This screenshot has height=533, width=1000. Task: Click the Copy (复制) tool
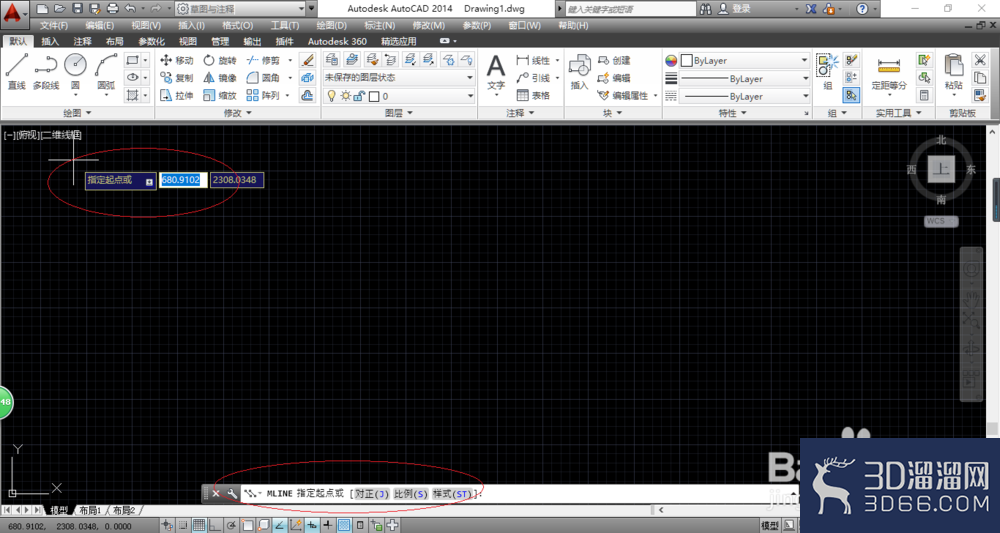[177, 78]
